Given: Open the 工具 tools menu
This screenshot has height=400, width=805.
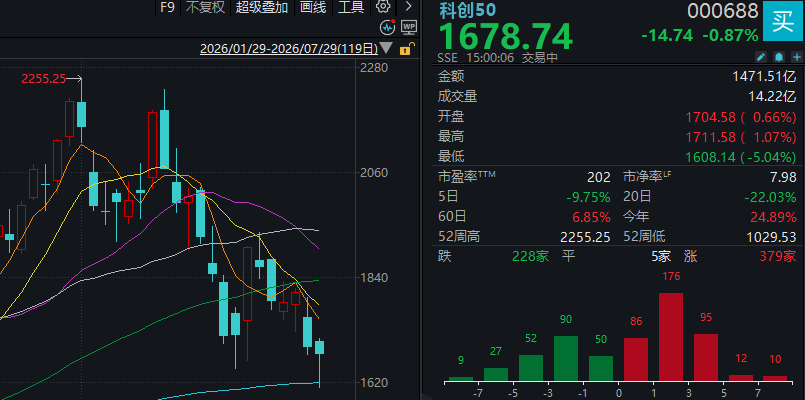Looking at the screenshot, I should point(351,7).
